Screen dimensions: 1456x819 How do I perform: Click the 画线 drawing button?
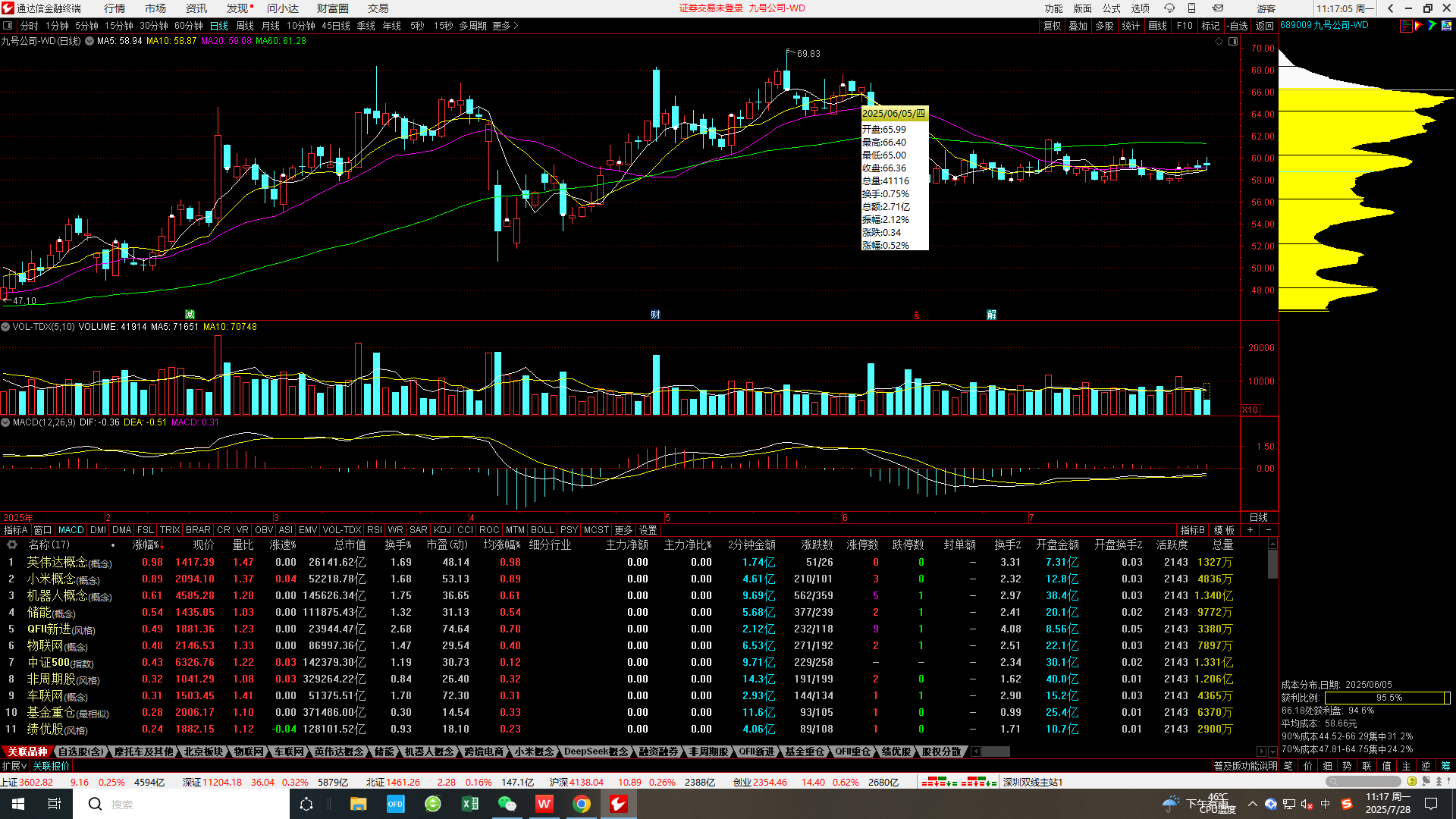1157,26
